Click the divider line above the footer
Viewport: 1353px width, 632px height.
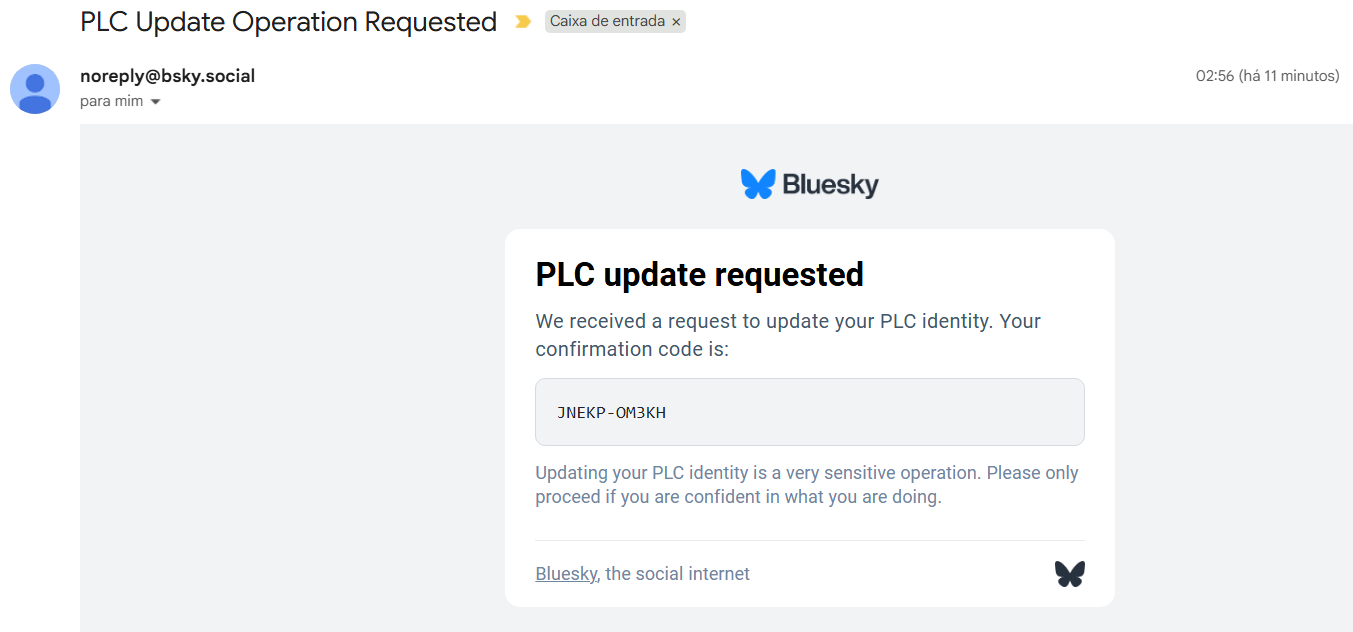click(810, 541)
